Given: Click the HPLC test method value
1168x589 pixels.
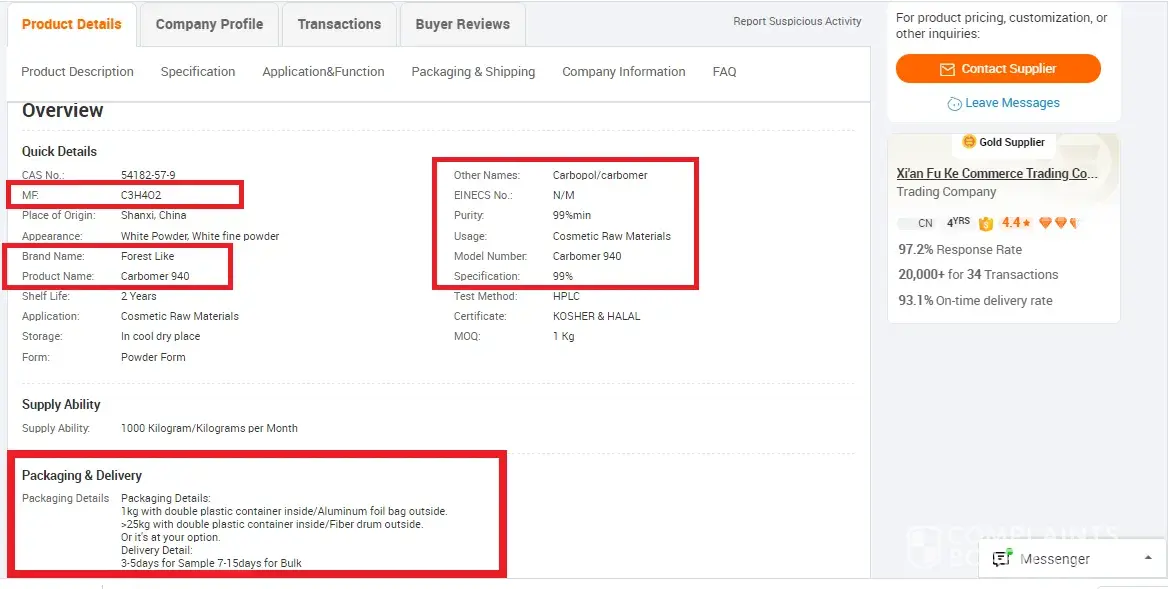Looking at the screenshot, I should (566, 296).
